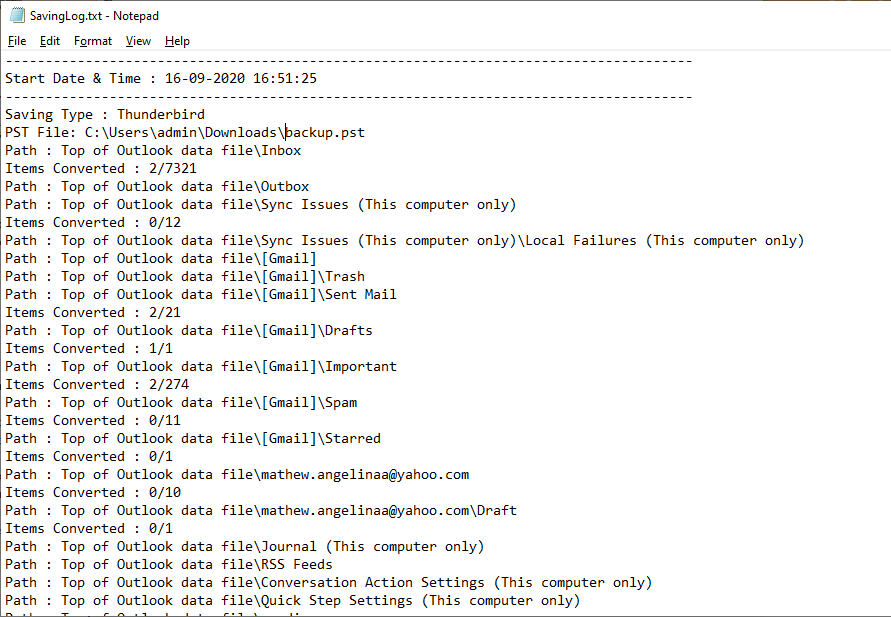Click on the Saving Type : Thunderbird line
Screen dimensions: 891x617
point(105,114)
